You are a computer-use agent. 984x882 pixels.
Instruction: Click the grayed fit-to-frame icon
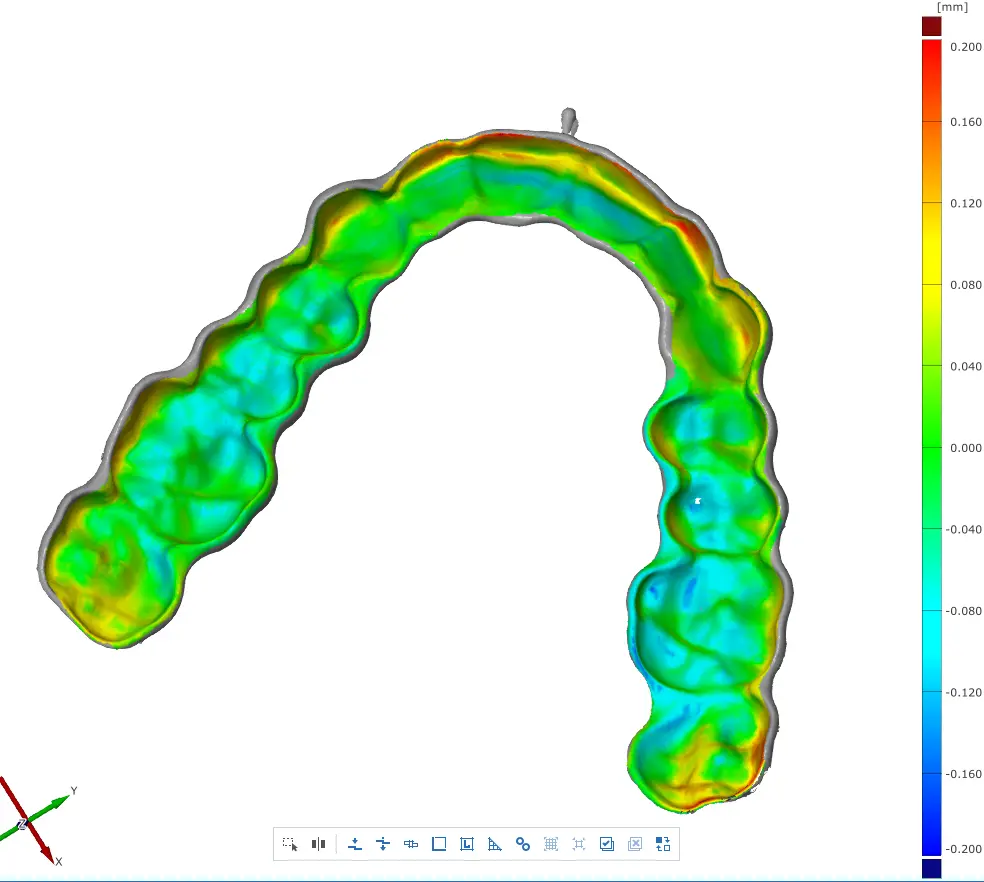pos(579,844)
